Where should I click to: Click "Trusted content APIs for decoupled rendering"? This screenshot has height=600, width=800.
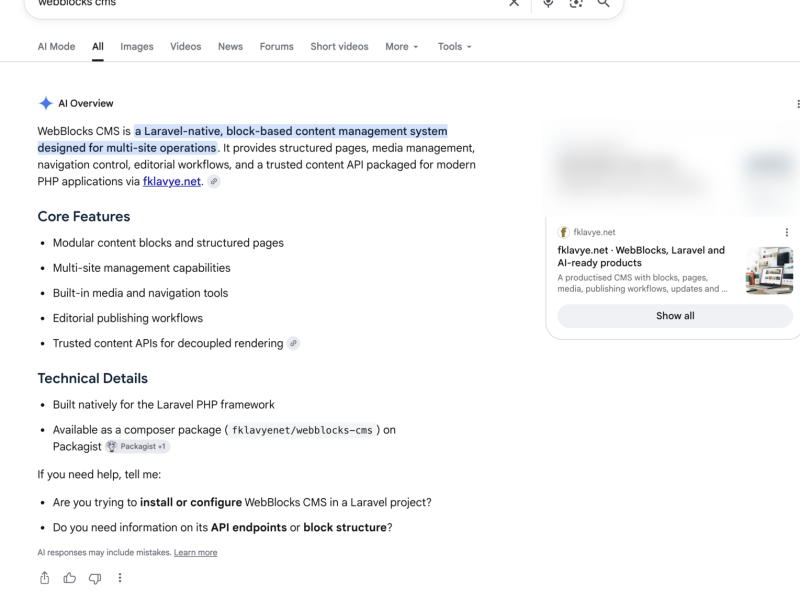coord(168,343)
